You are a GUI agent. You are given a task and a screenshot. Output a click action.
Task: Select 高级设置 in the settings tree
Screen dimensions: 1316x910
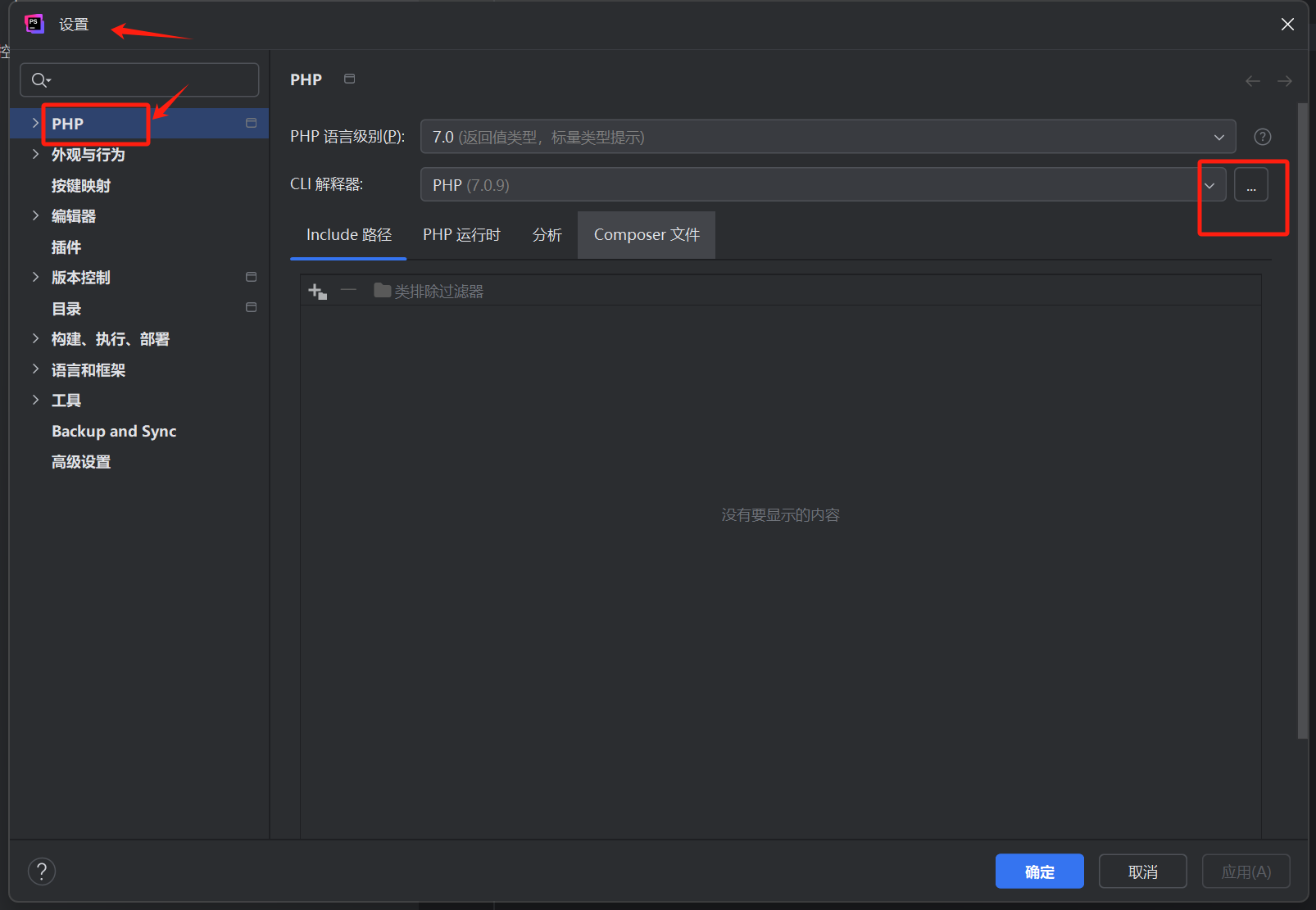pos(80,462)
